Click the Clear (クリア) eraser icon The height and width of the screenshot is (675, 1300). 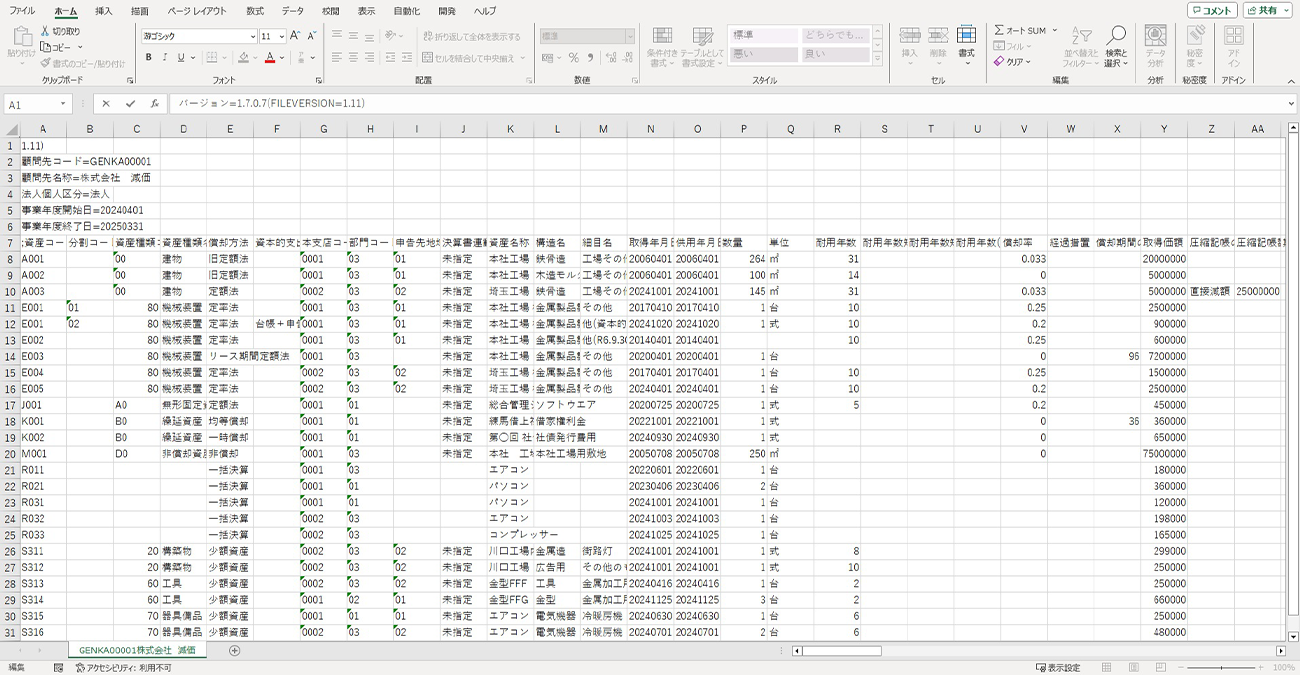(x=999, y=62)
